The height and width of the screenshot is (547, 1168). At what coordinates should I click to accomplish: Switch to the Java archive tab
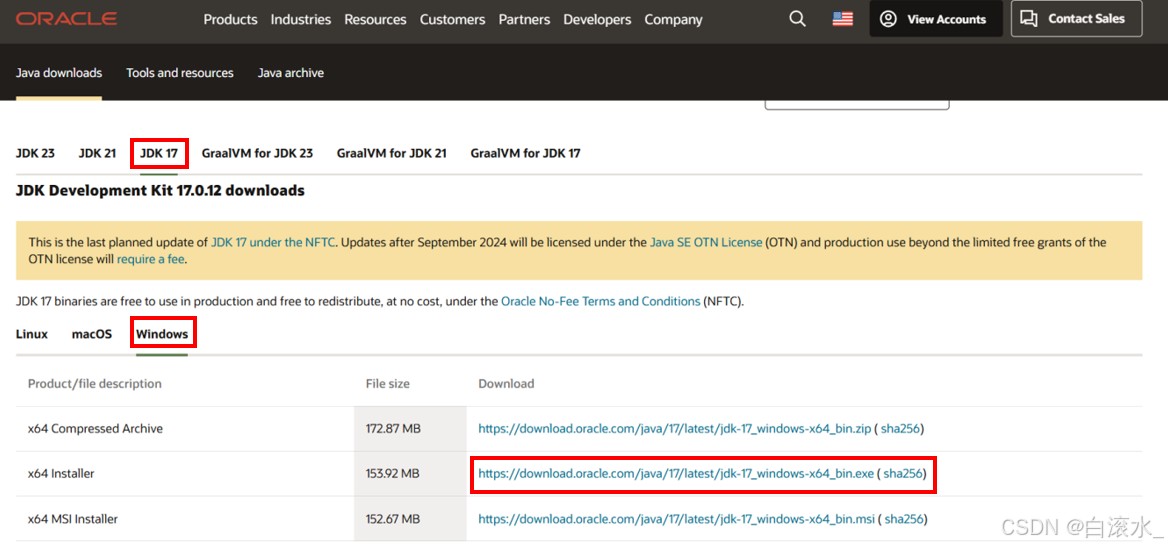tap(291, 73)
